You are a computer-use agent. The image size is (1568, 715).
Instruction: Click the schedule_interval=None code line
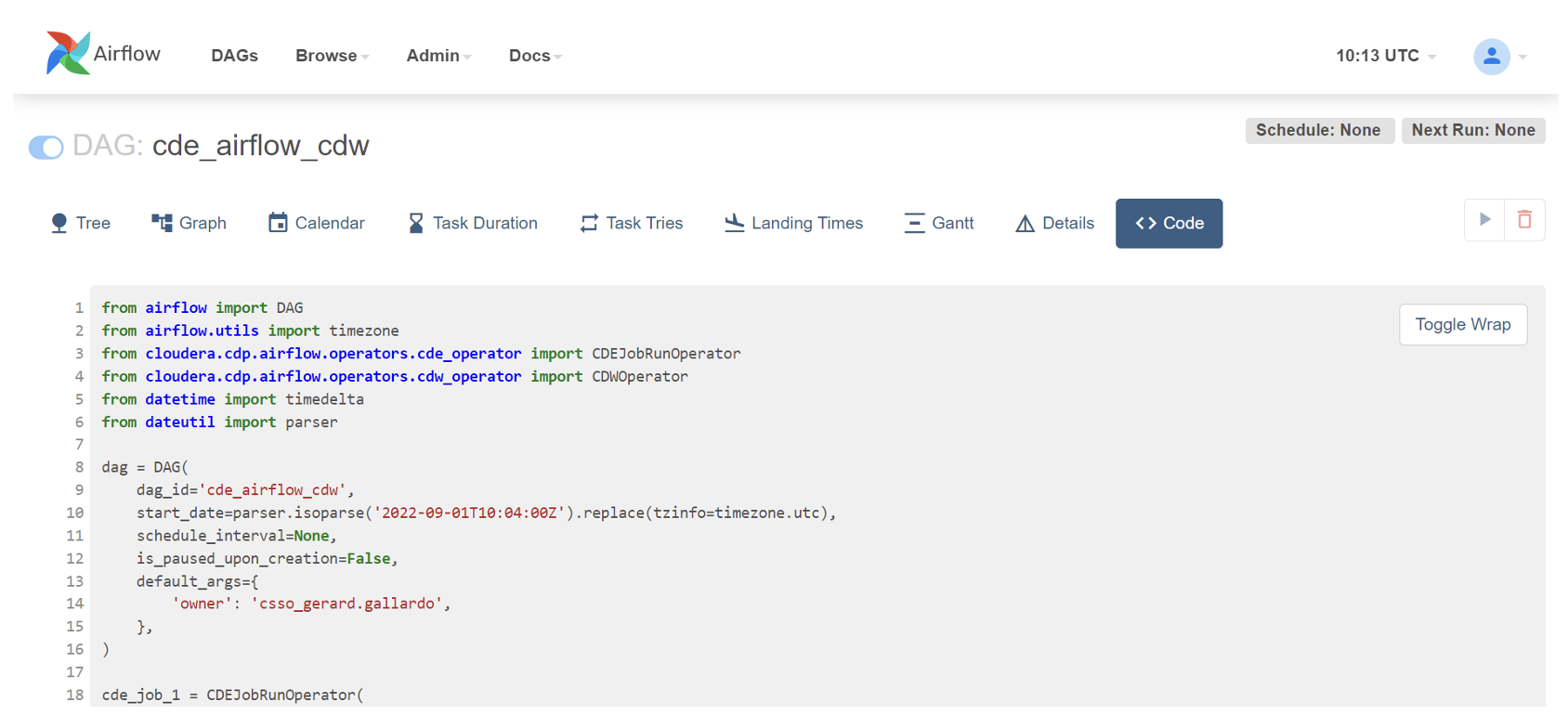click(x=237, y=536)
